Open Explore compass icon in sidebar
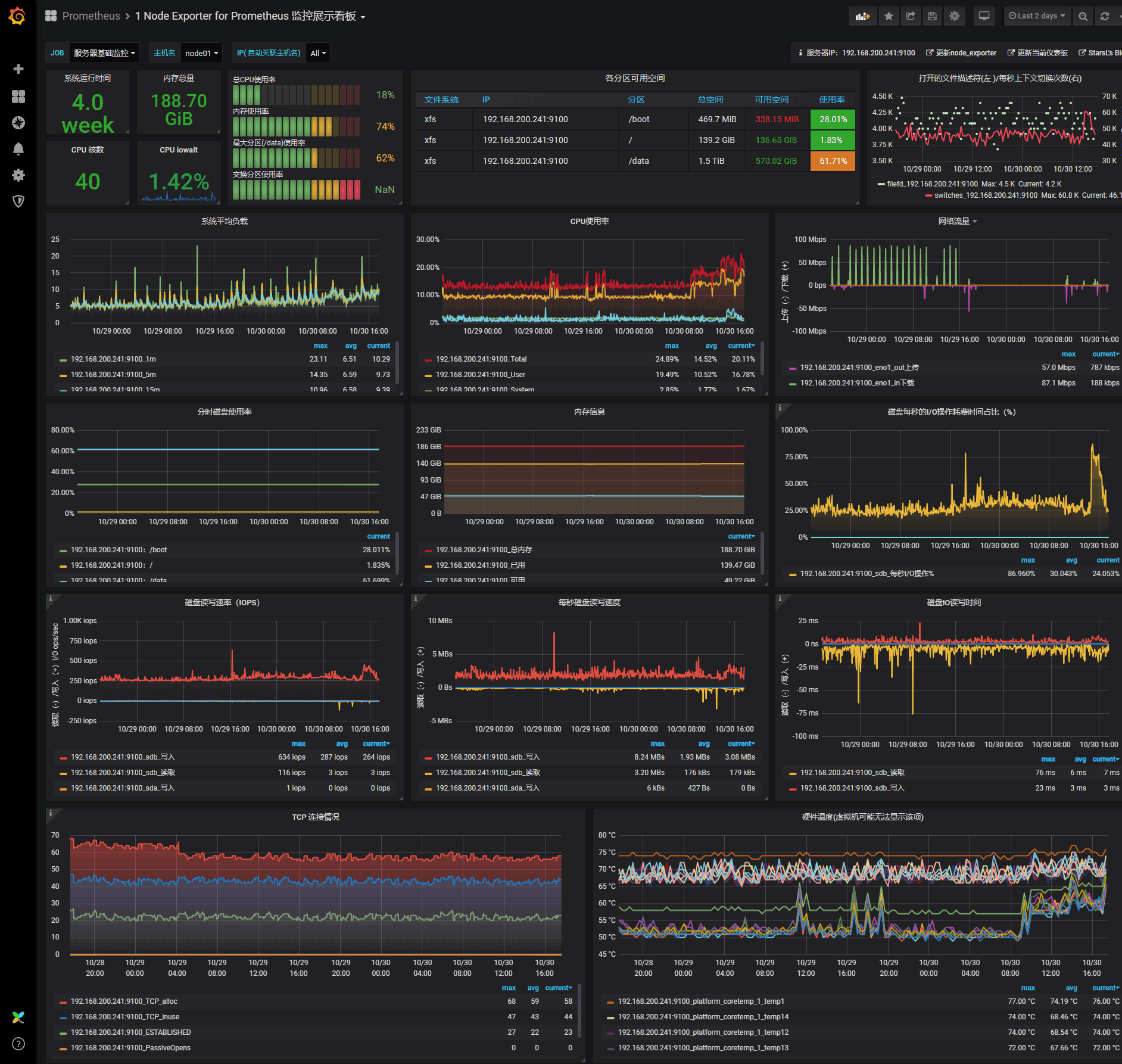 [18, 123]
